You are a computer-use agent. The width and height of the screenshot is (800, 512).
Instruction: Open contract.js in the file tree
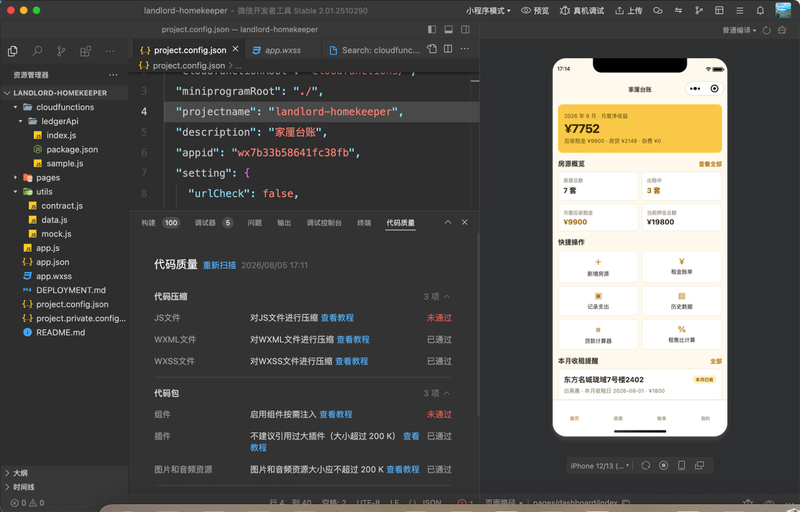[x=62, y=206]
